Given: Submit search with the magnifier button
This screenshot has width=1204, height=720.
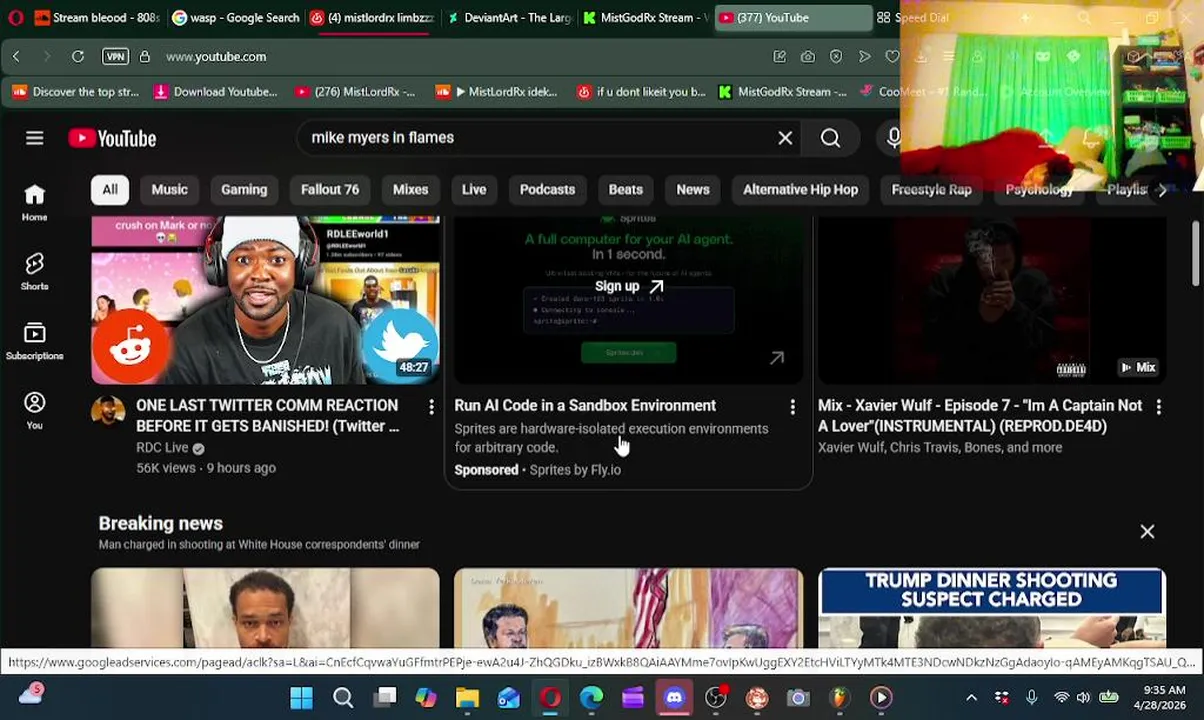Looking at the screenshot, I should click(830, 138).
